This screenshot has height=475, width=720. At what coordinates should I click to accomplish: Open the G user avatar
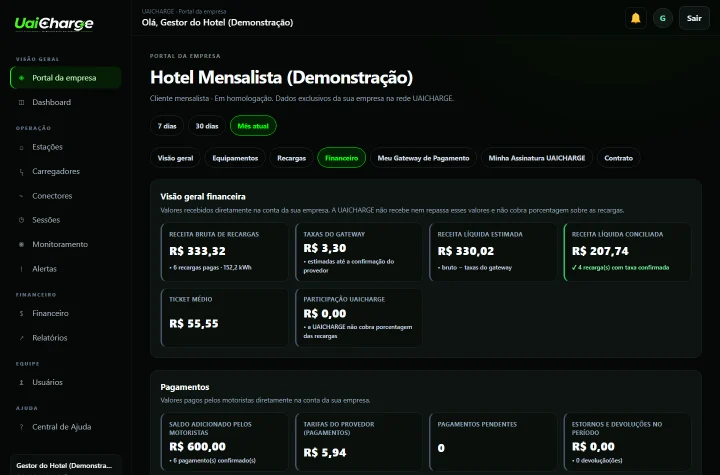point(663,18)
